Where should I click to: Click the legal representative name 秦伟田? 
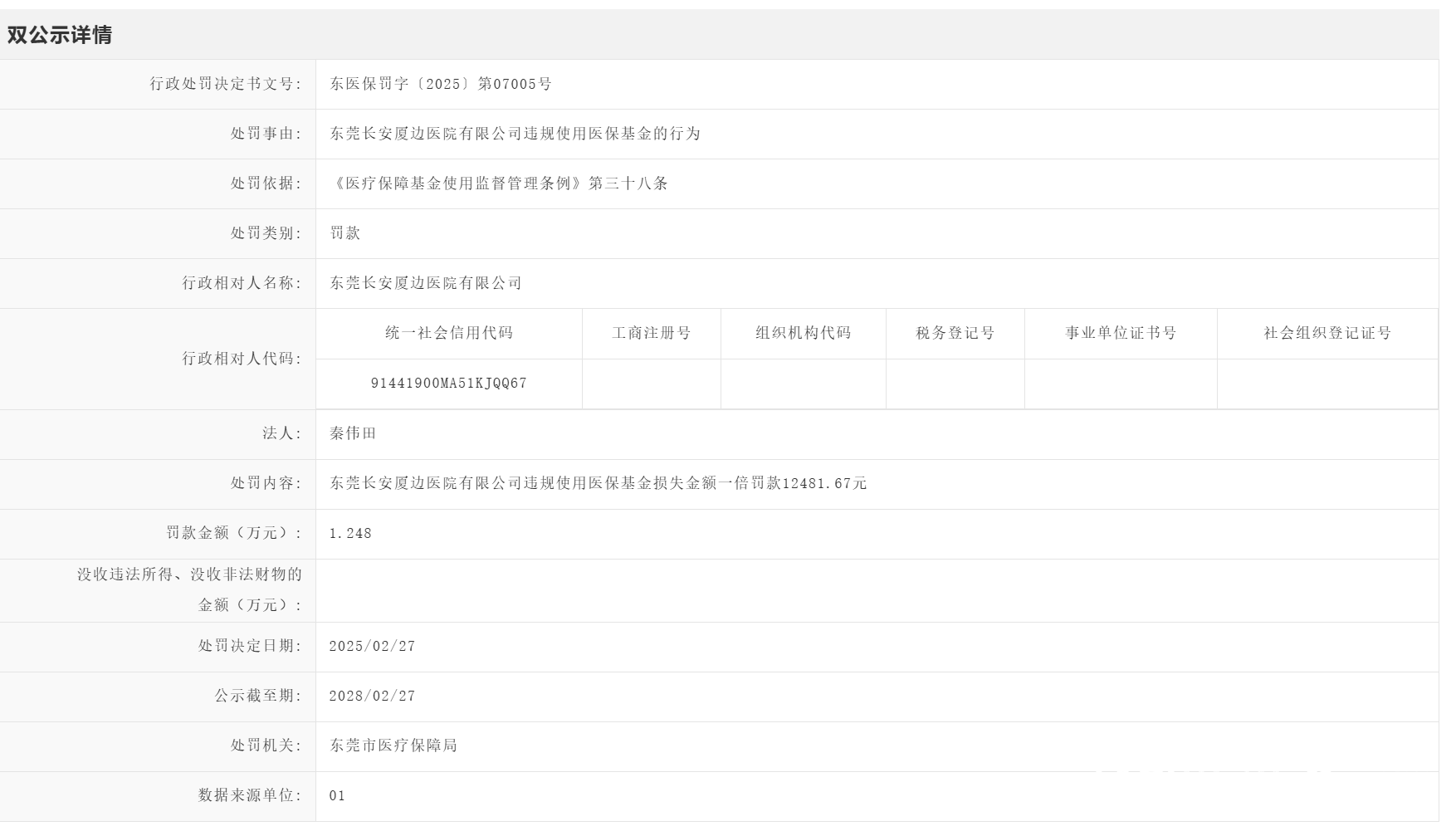[x=354, y=433]
